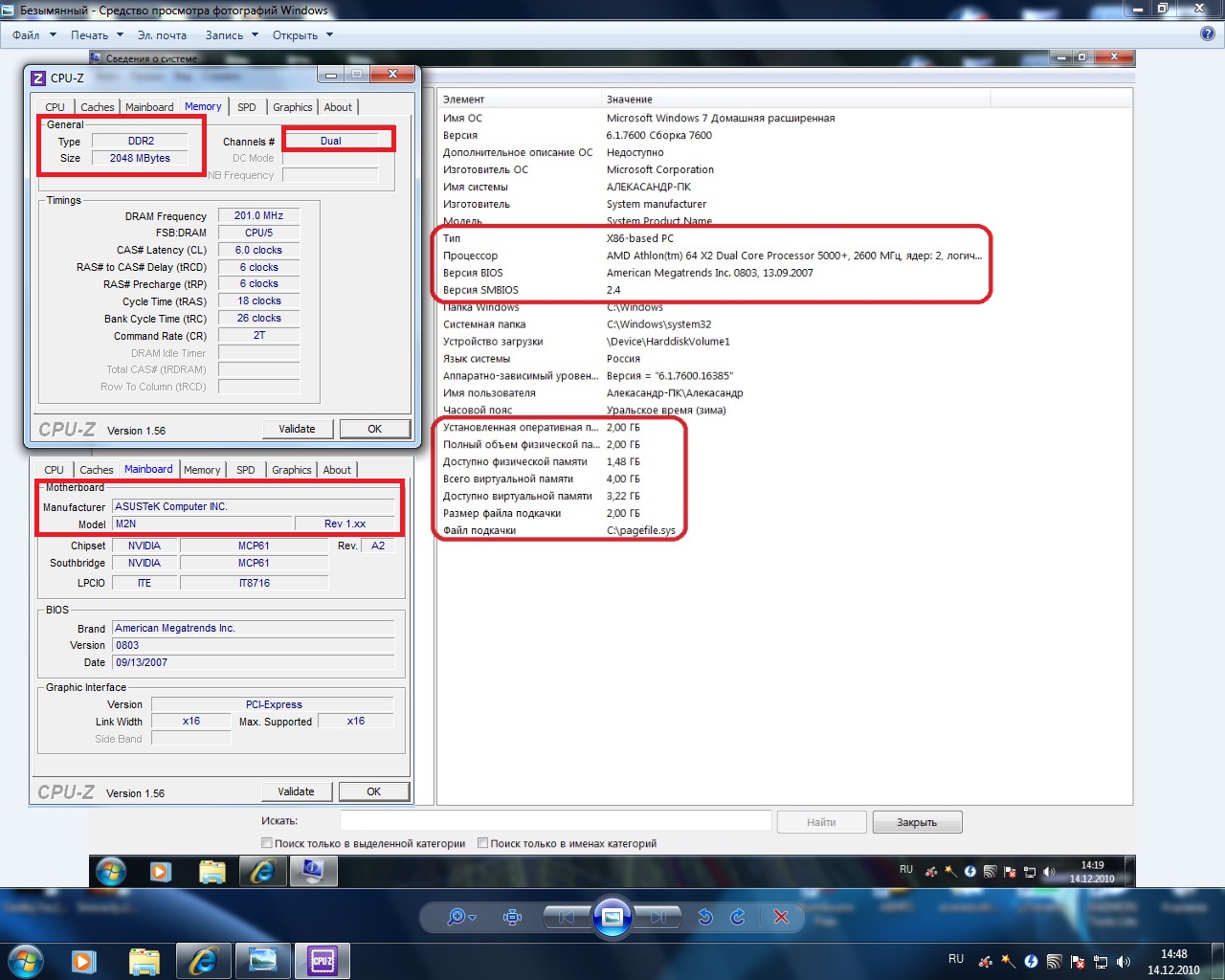The height and width of the screenshot is (980, 1225).
Task: Click RU language indicator near 14:48 clock
Action: click(956, 959)
